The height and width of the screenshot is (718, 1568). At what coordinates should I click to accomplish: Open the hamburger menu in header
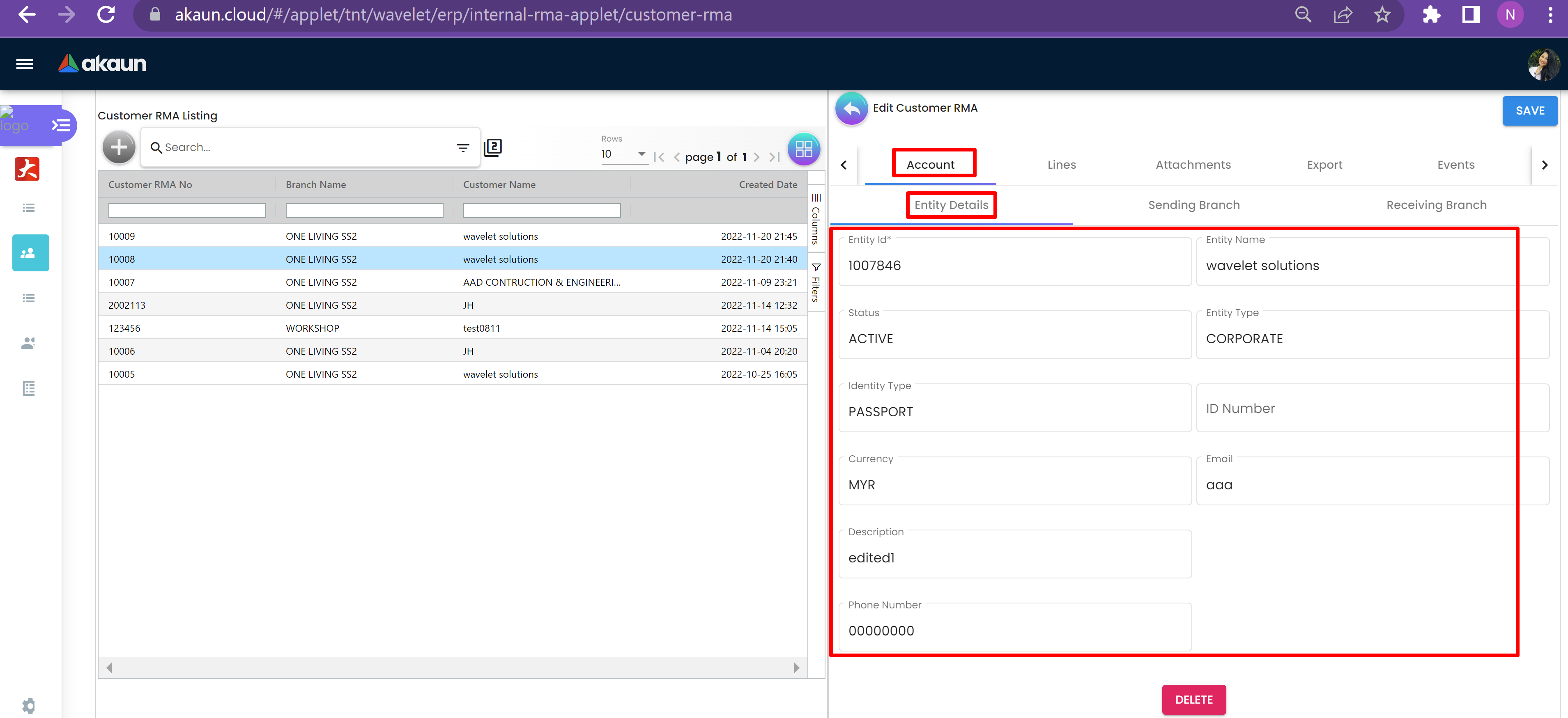[24, 64]
